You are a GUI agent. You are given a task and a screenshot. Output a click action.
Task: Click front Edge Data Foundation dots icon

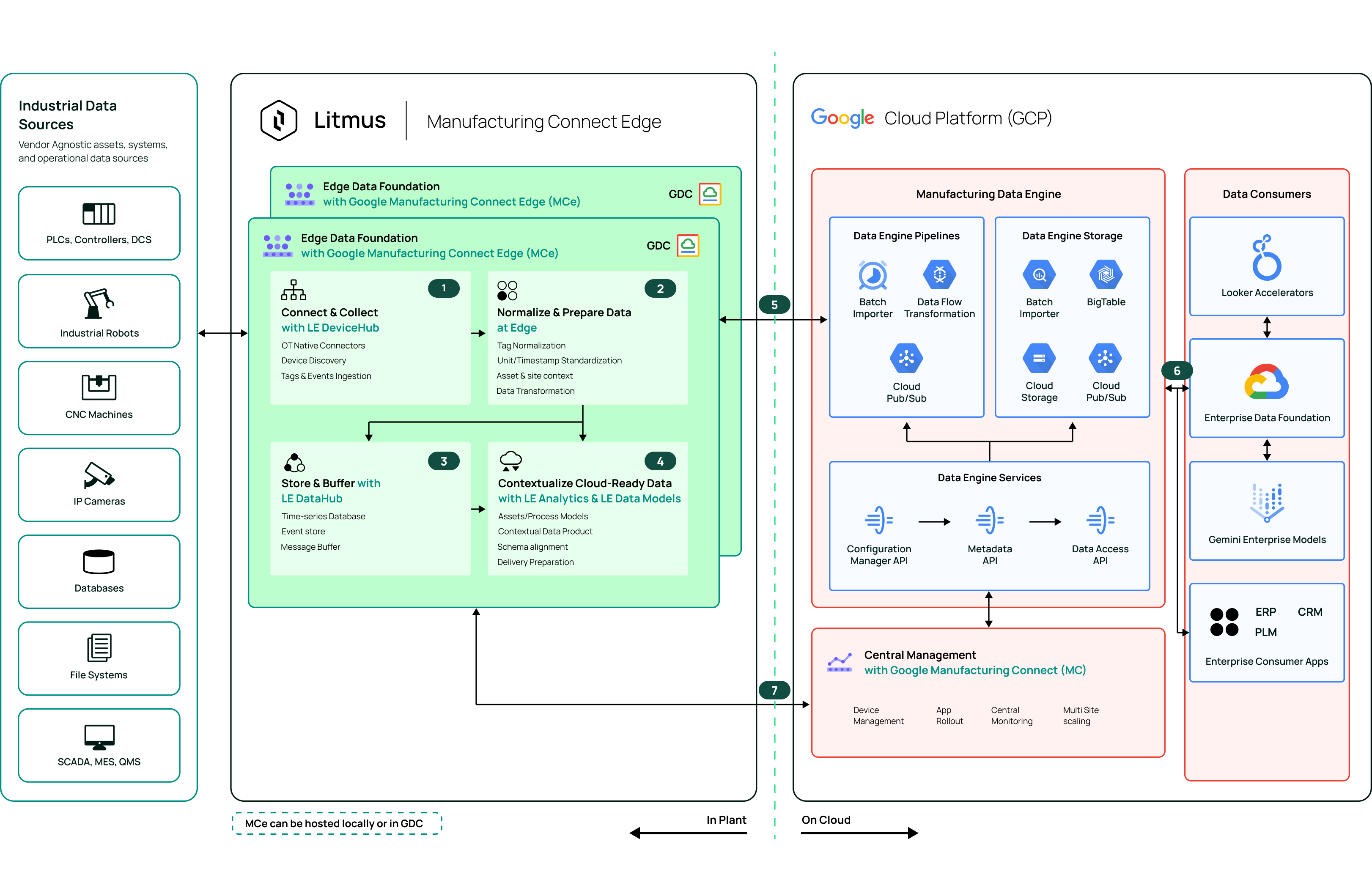coord(277,246)
